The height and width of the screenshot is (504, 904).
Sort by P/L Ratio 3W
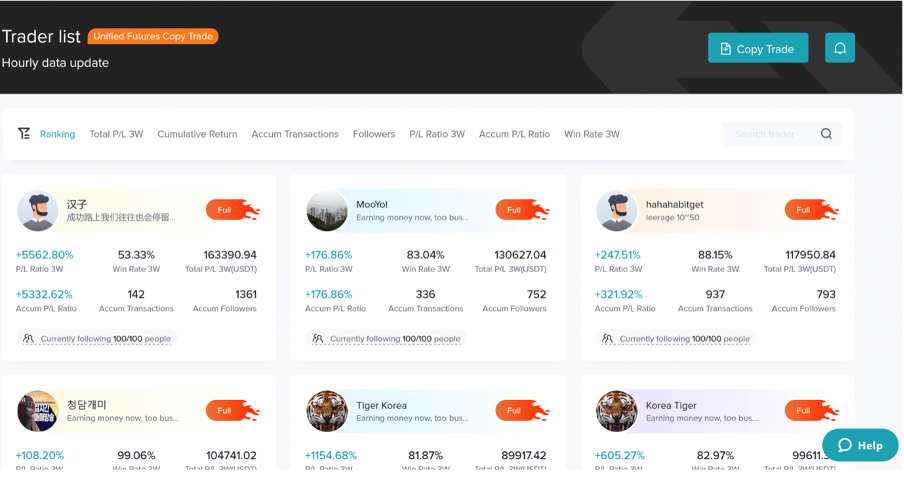coord(437,134)
